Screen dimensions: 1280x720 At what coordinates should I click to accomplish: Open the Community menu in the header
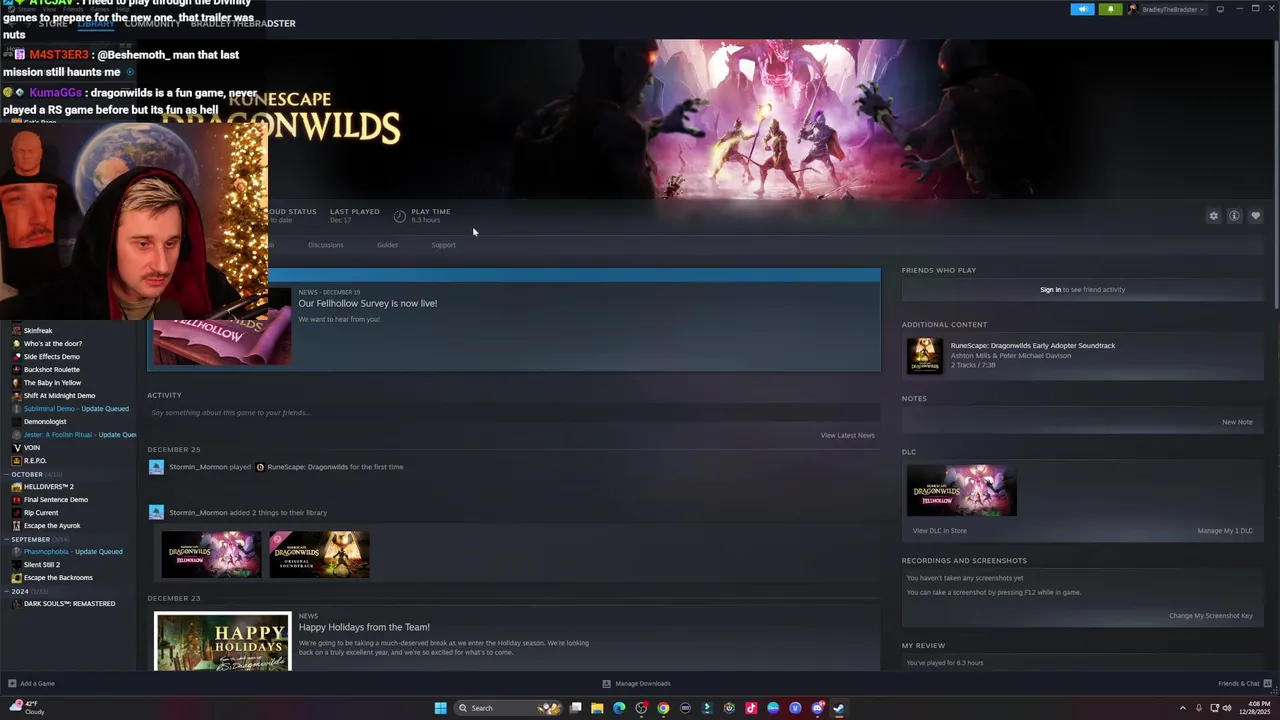click(152, 23)
